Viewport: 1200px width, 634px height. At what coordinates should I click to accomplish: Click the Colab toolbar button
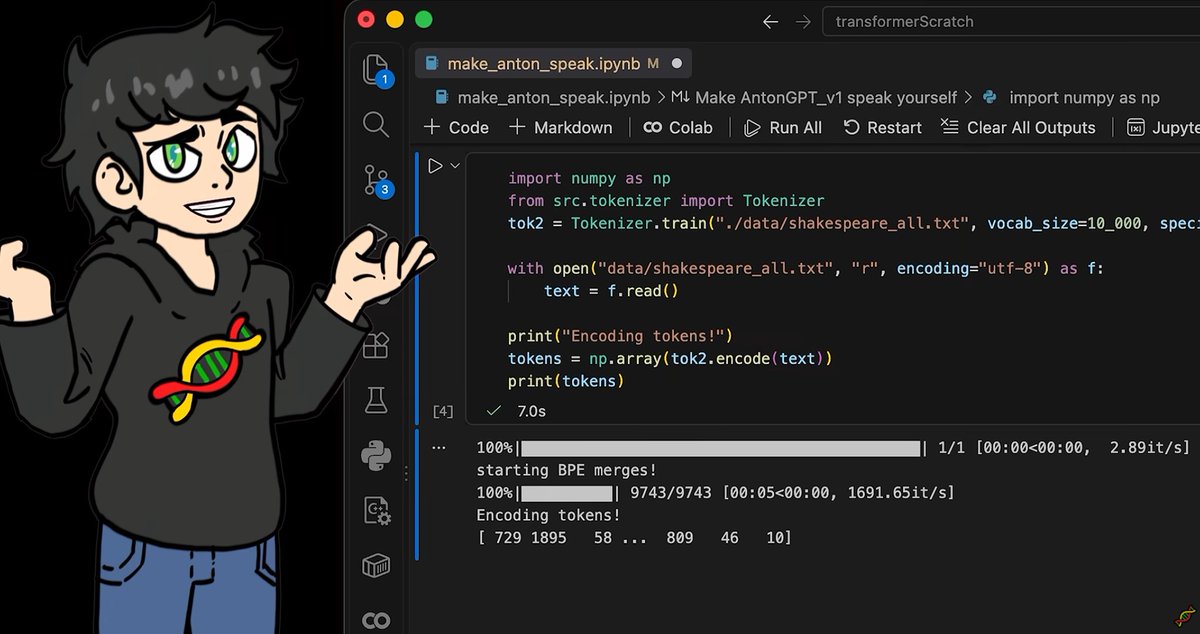click(x=678, y=127)
